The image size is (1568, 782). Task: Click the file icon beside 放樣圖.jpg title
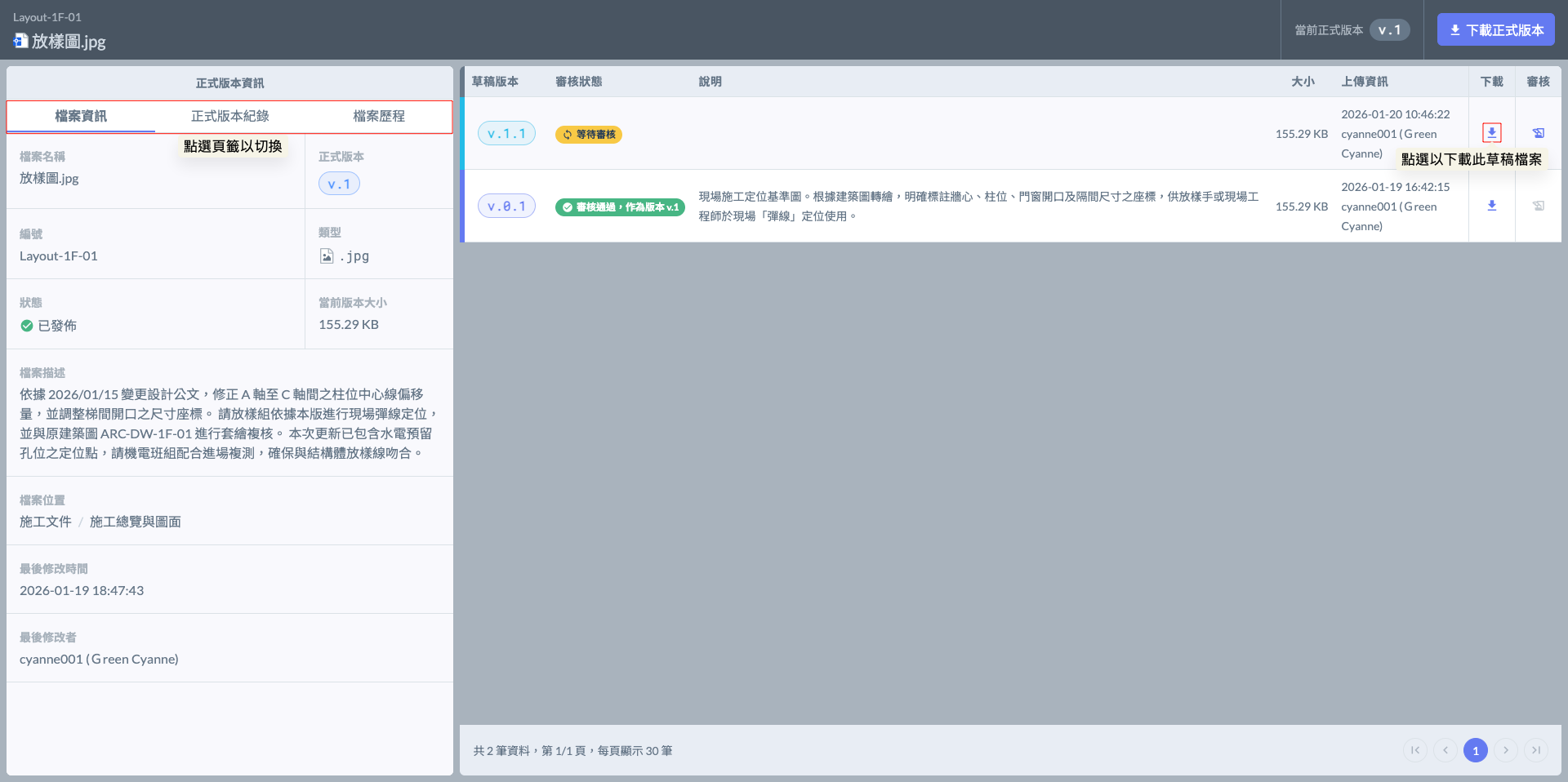pyautogui.click(x=20, y=41)
